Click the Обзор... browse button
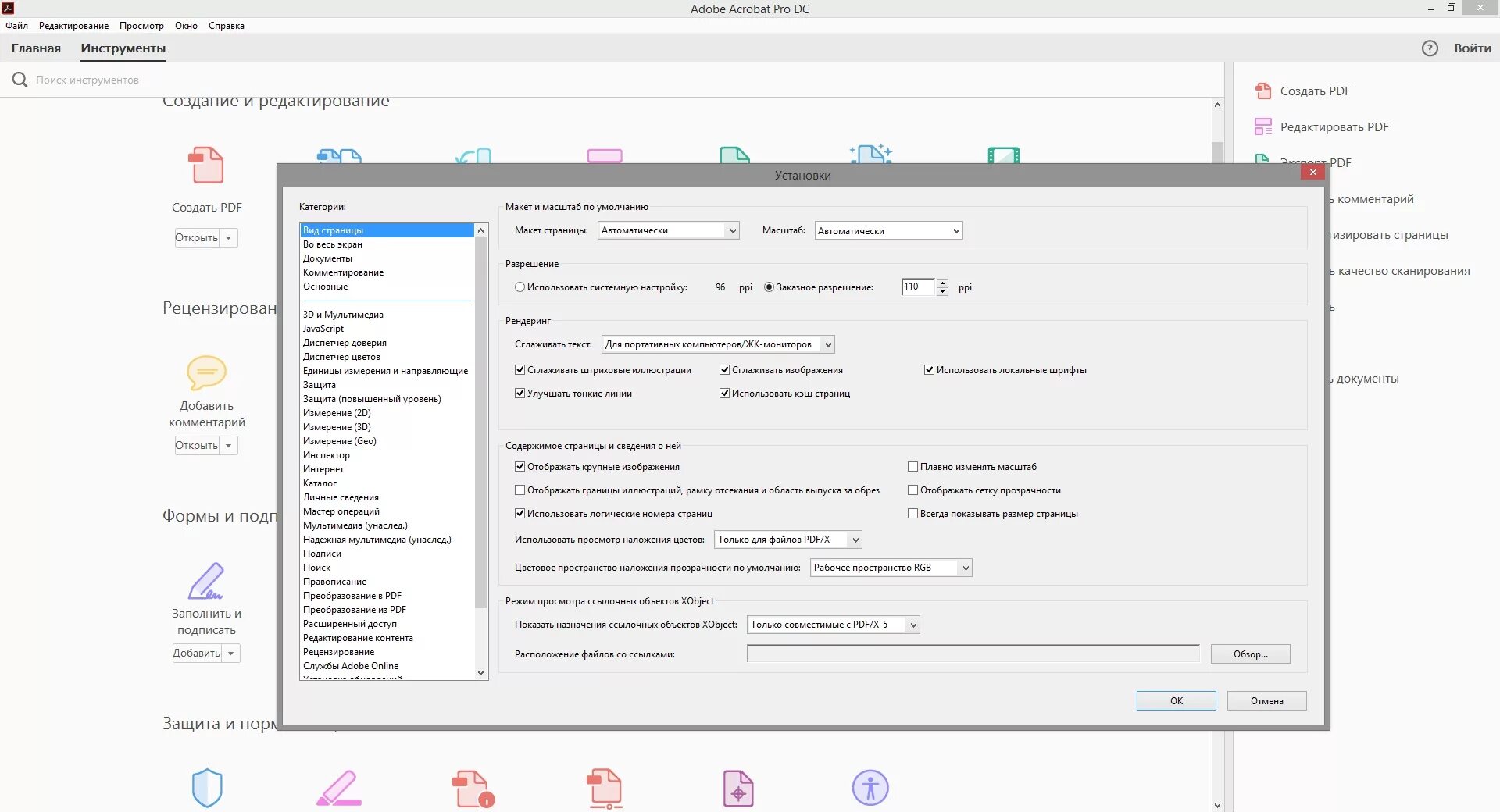The image size is (1500, 812). tap(1250, 654)
